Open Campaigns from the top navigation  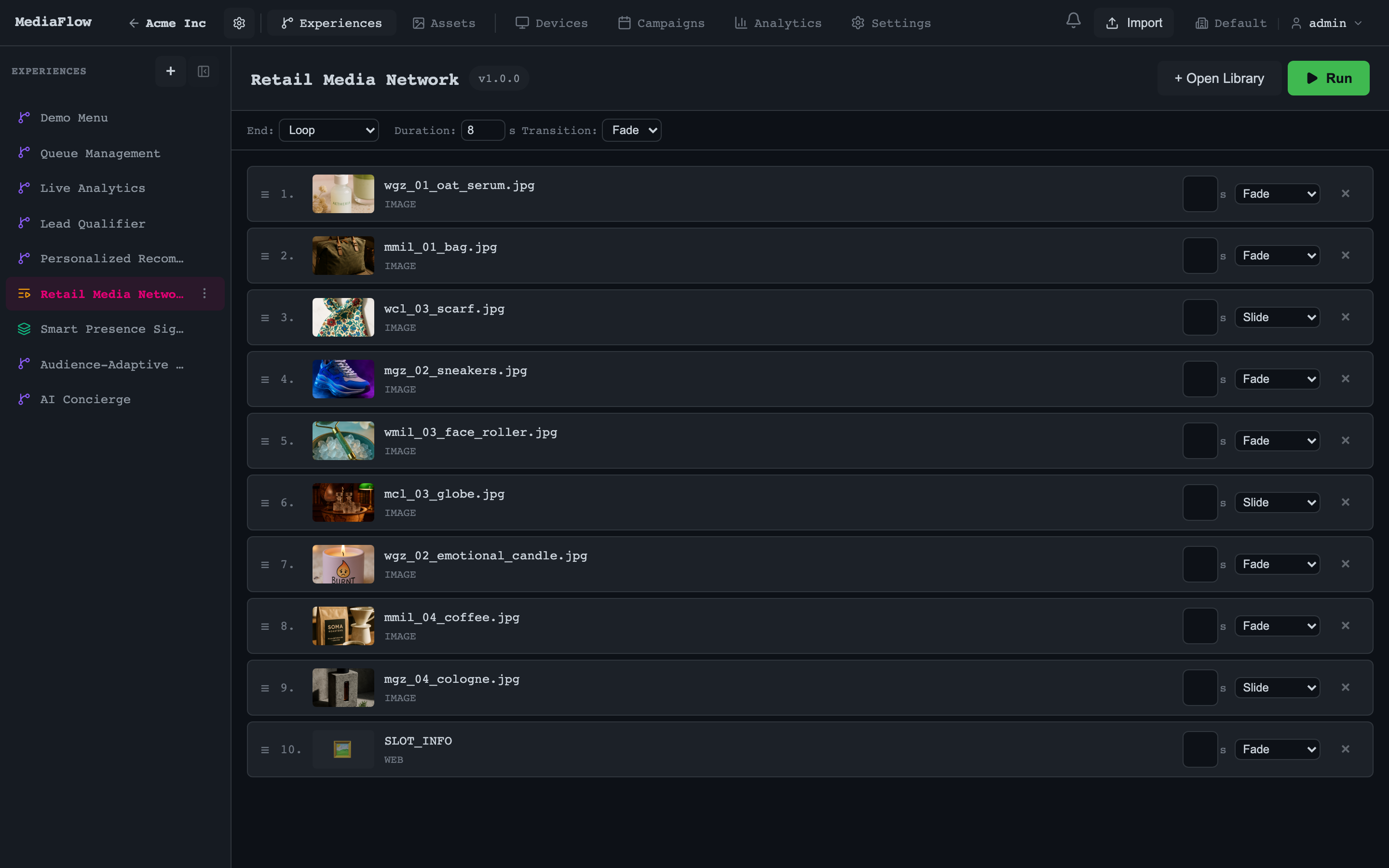click(660, 23)
